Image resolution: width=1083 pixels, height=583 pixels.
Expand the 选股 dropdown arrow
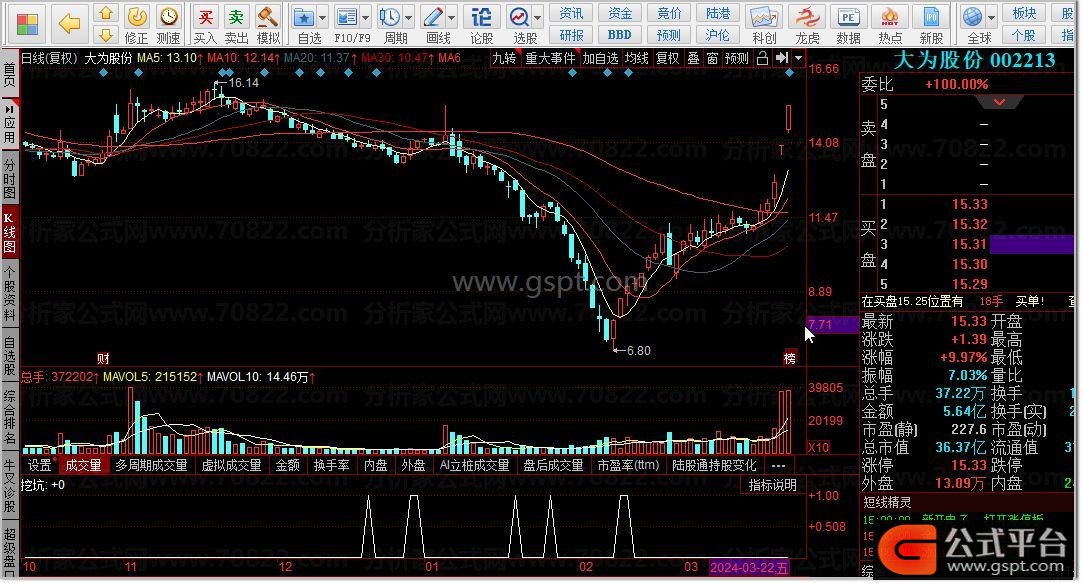[x=537, y=18]
